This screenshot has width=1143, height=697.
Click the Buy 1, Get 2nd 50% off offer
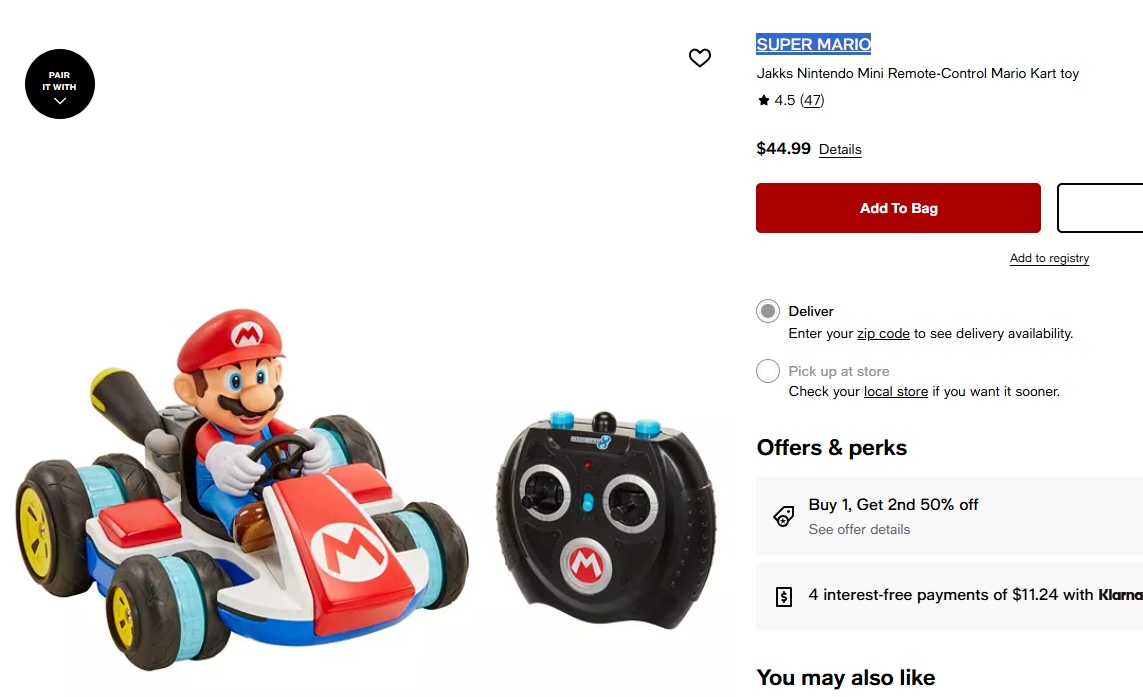point(894,505)
